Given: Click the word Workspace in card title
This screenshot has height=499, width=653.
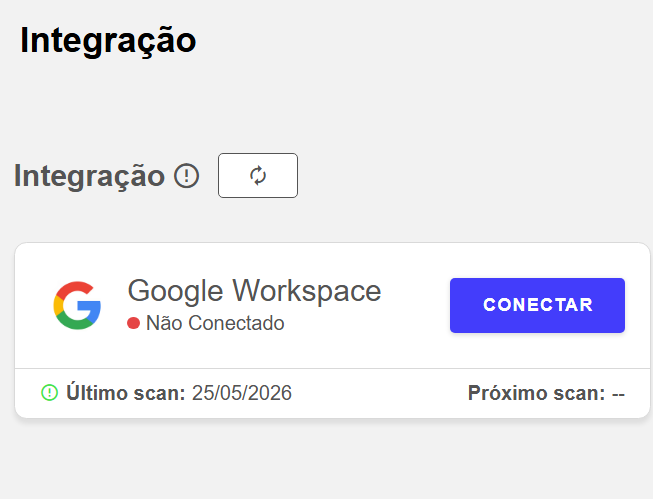Looking at the screenshot, I should (x=307, y=291).
